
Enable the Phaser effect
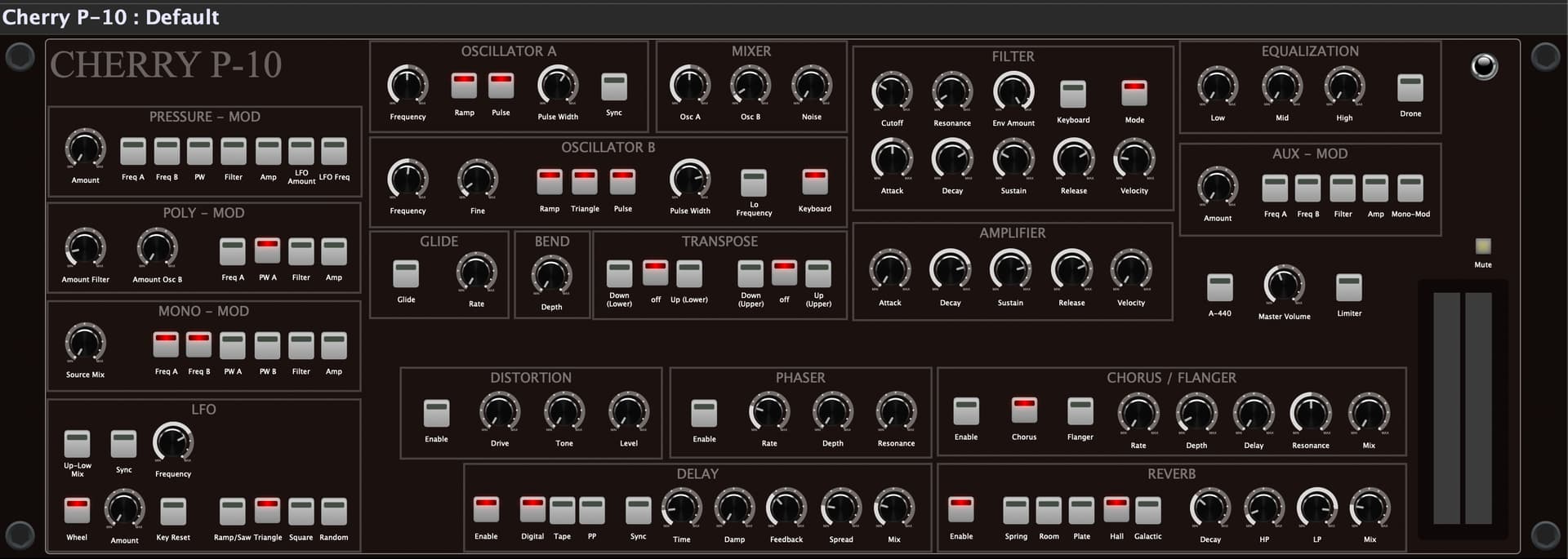pos(704,413)
